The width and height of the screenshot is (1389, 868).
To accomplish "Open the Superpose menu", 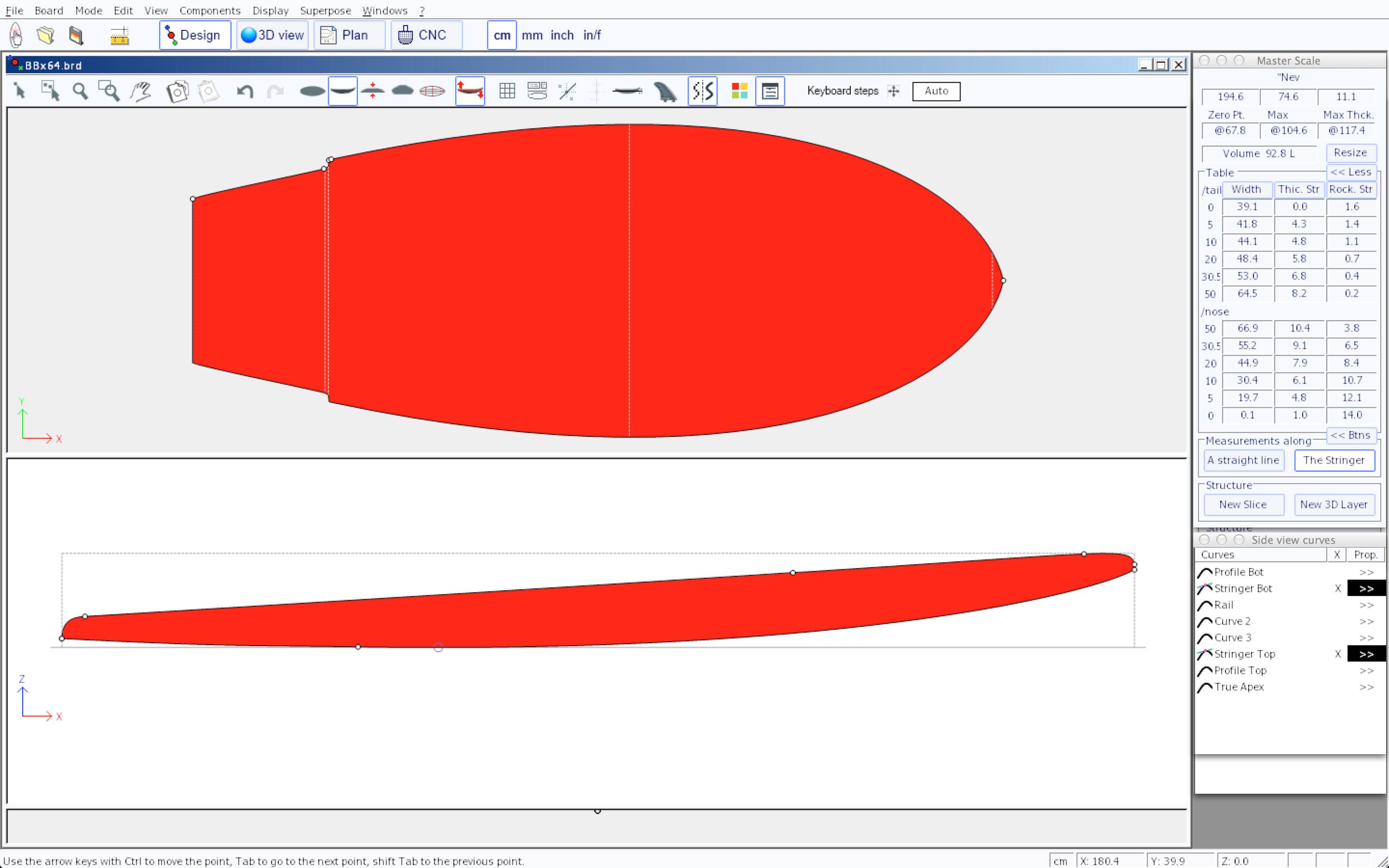I will (x=325, y=10).
